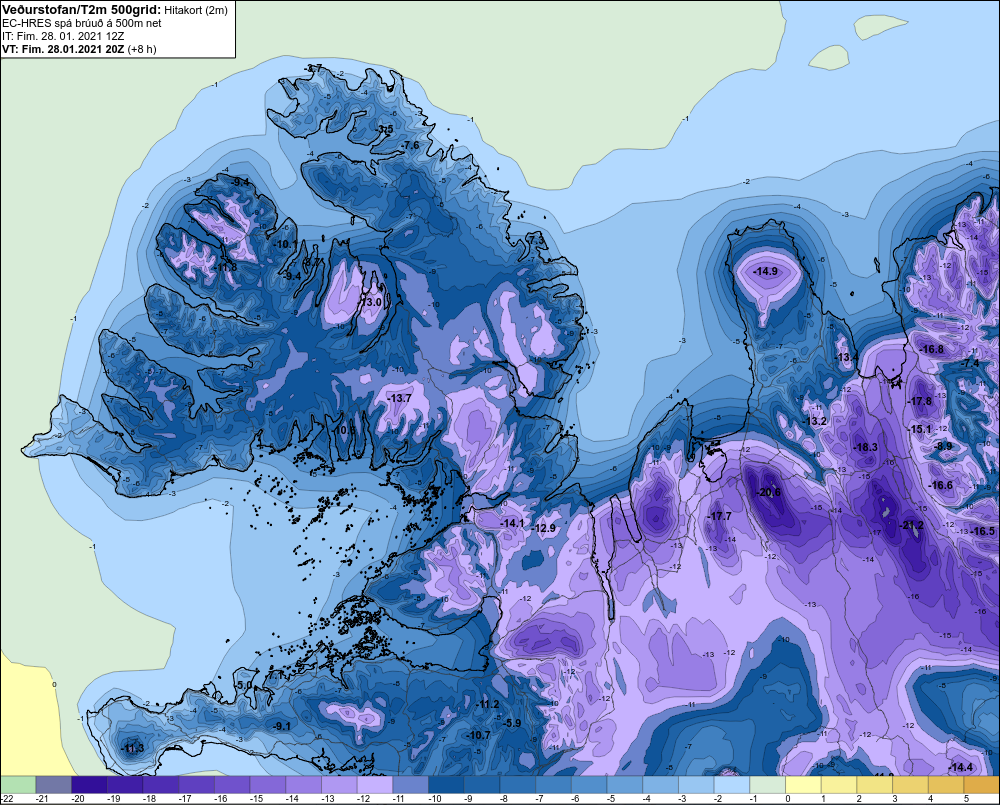Click the -10.7 temperature label
The image size is (1000, 805).
[478, 735]
